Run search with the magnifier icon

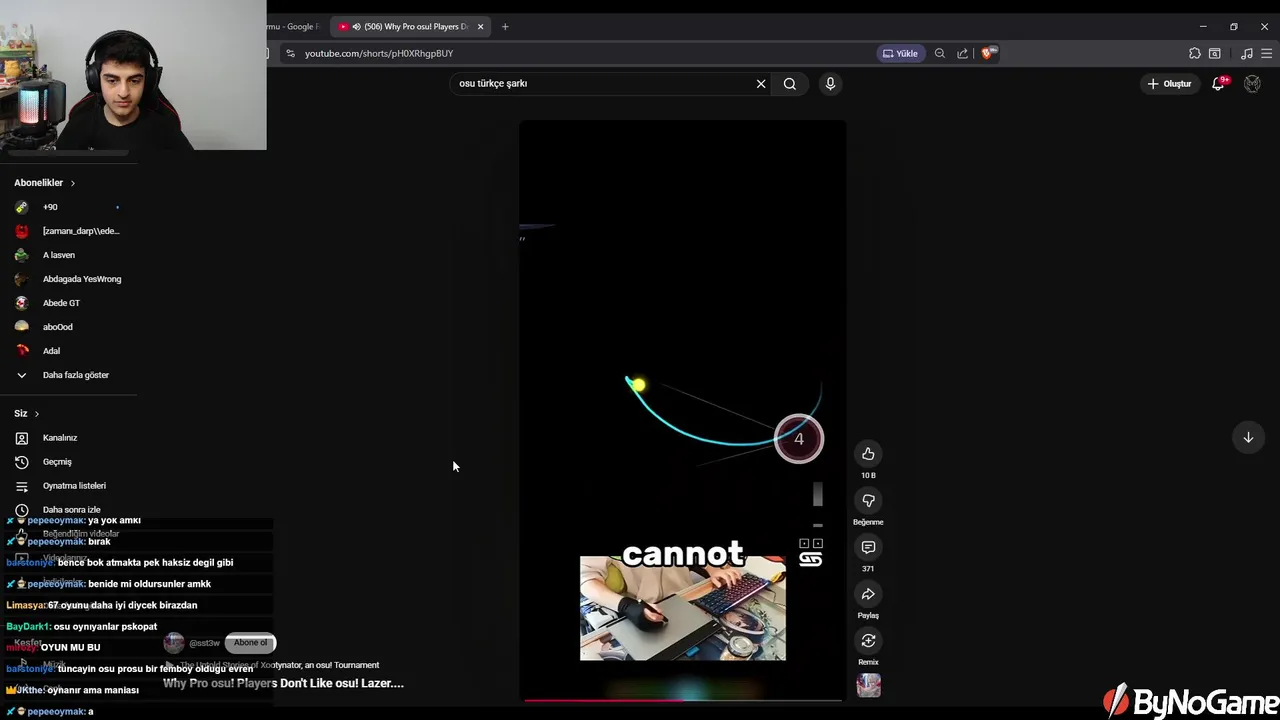[x=790, y=84]
